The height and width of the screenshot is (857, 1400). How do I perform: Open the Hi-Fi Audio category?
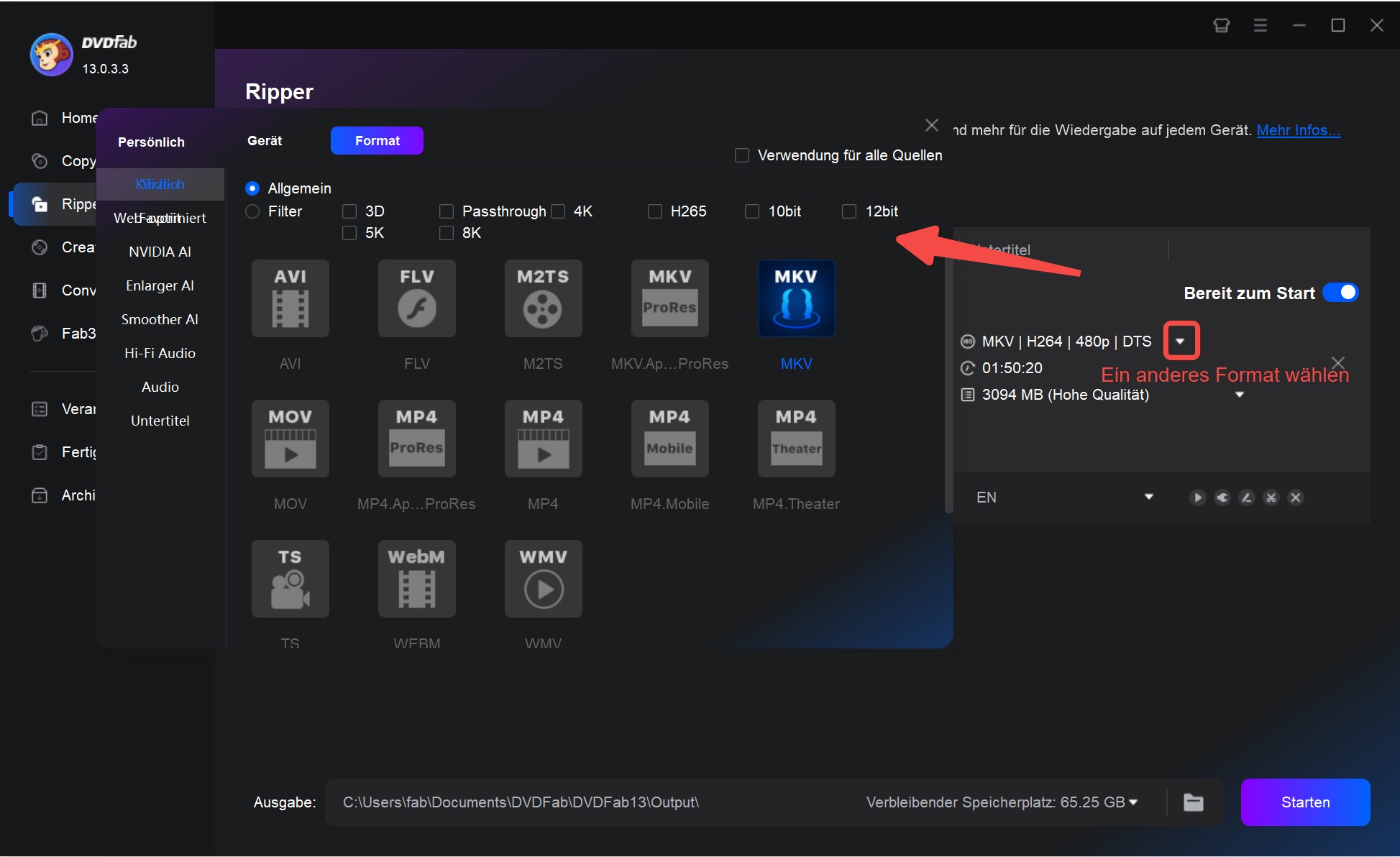(x=160, y=353)
